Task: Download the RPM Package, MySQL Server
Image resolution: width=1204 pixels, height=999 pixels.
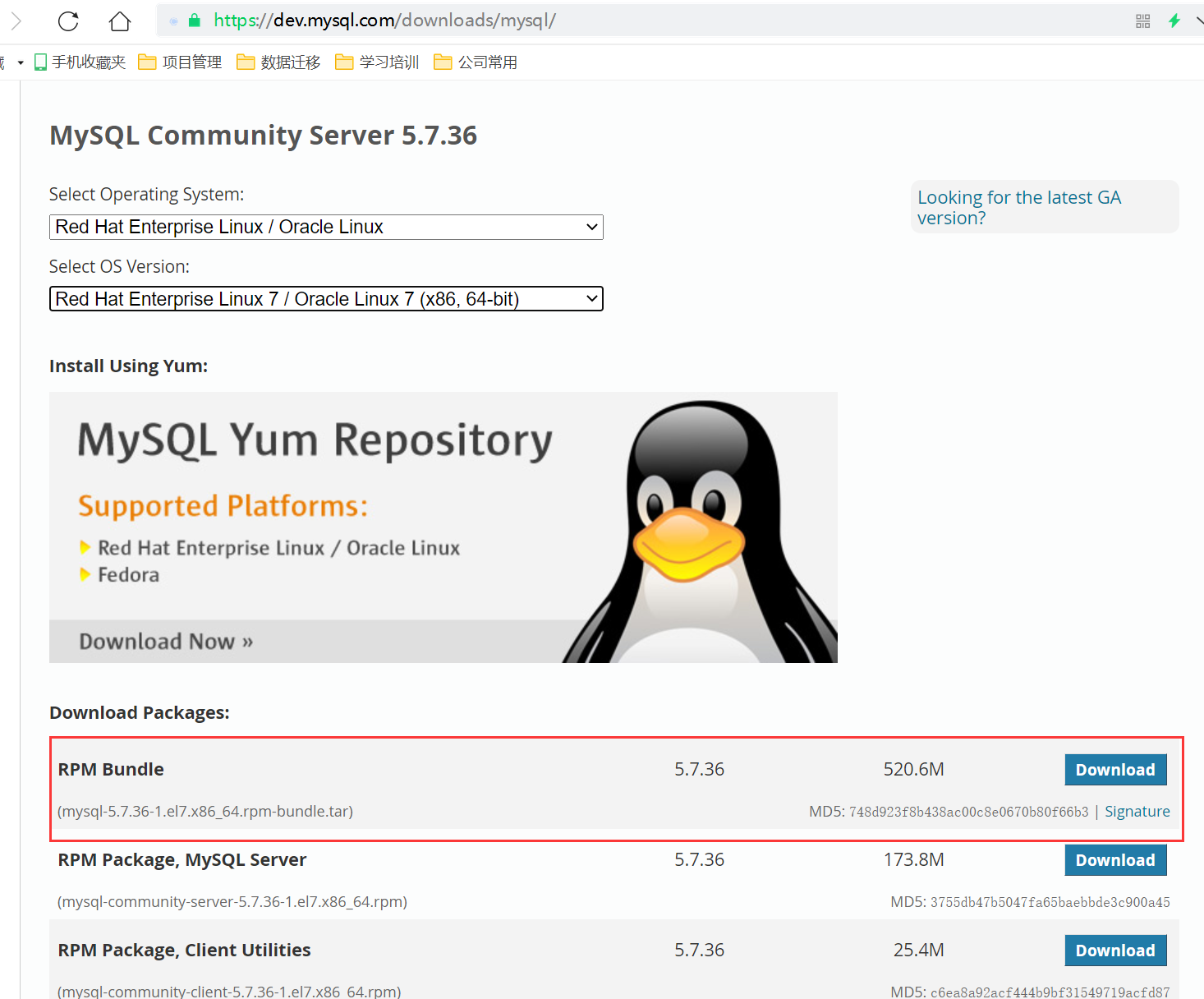Action: click(1115, 860)
